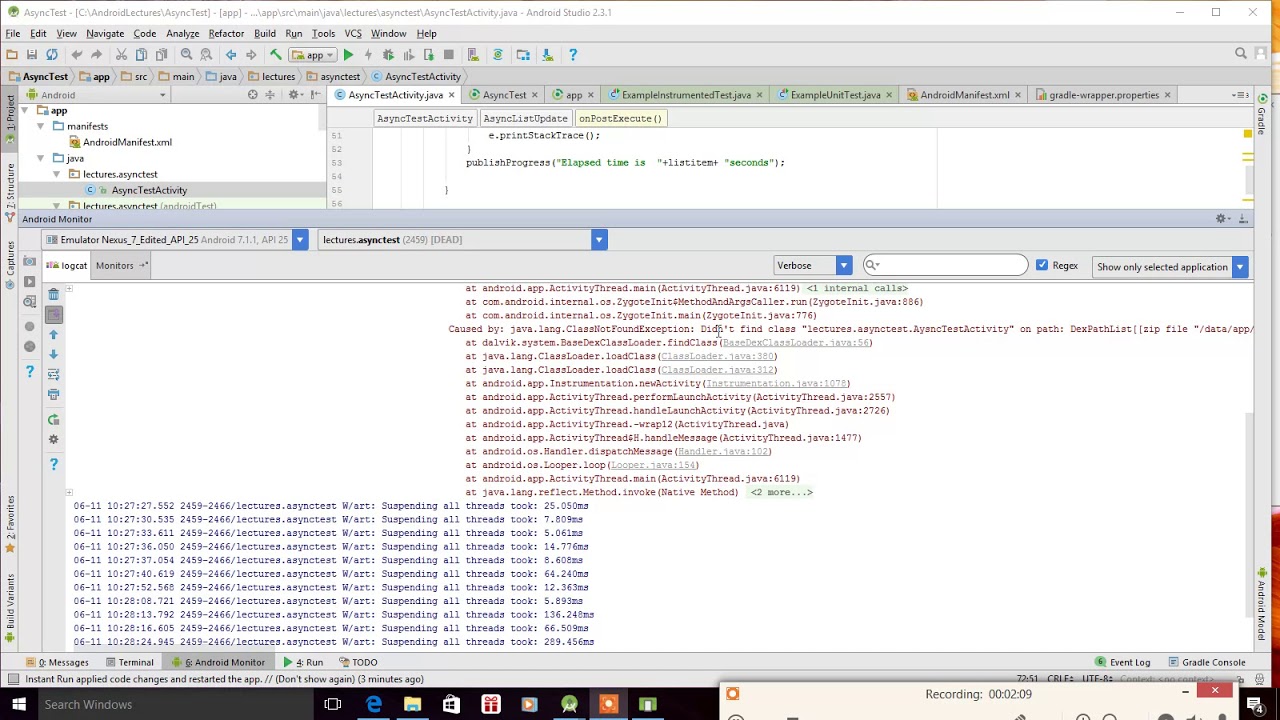Viewport: 1280px width, 720px height.
Task: Click the Undo arrow in toolbar
Action: coord(77,55)
